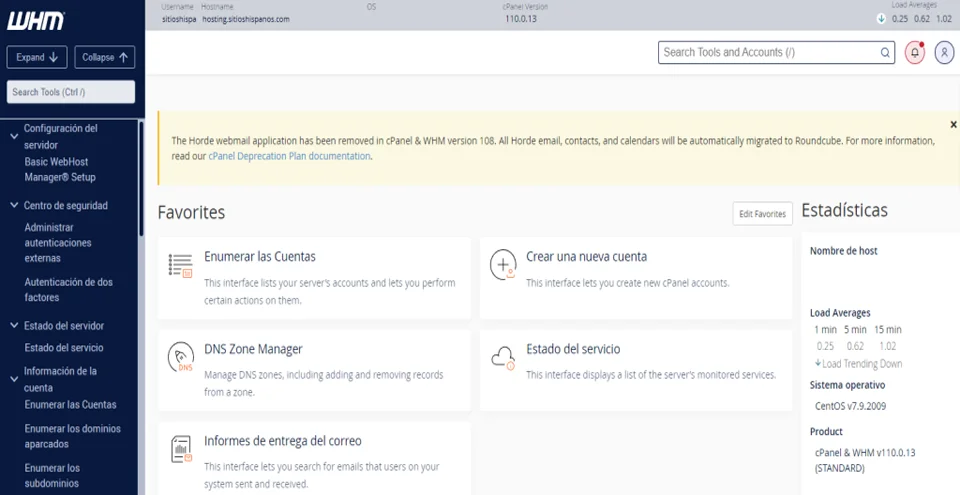Viewport: 960px width, 495px height.
Task: Dismiss the Horde webmail notice banner
Action: tap(953, 124)
